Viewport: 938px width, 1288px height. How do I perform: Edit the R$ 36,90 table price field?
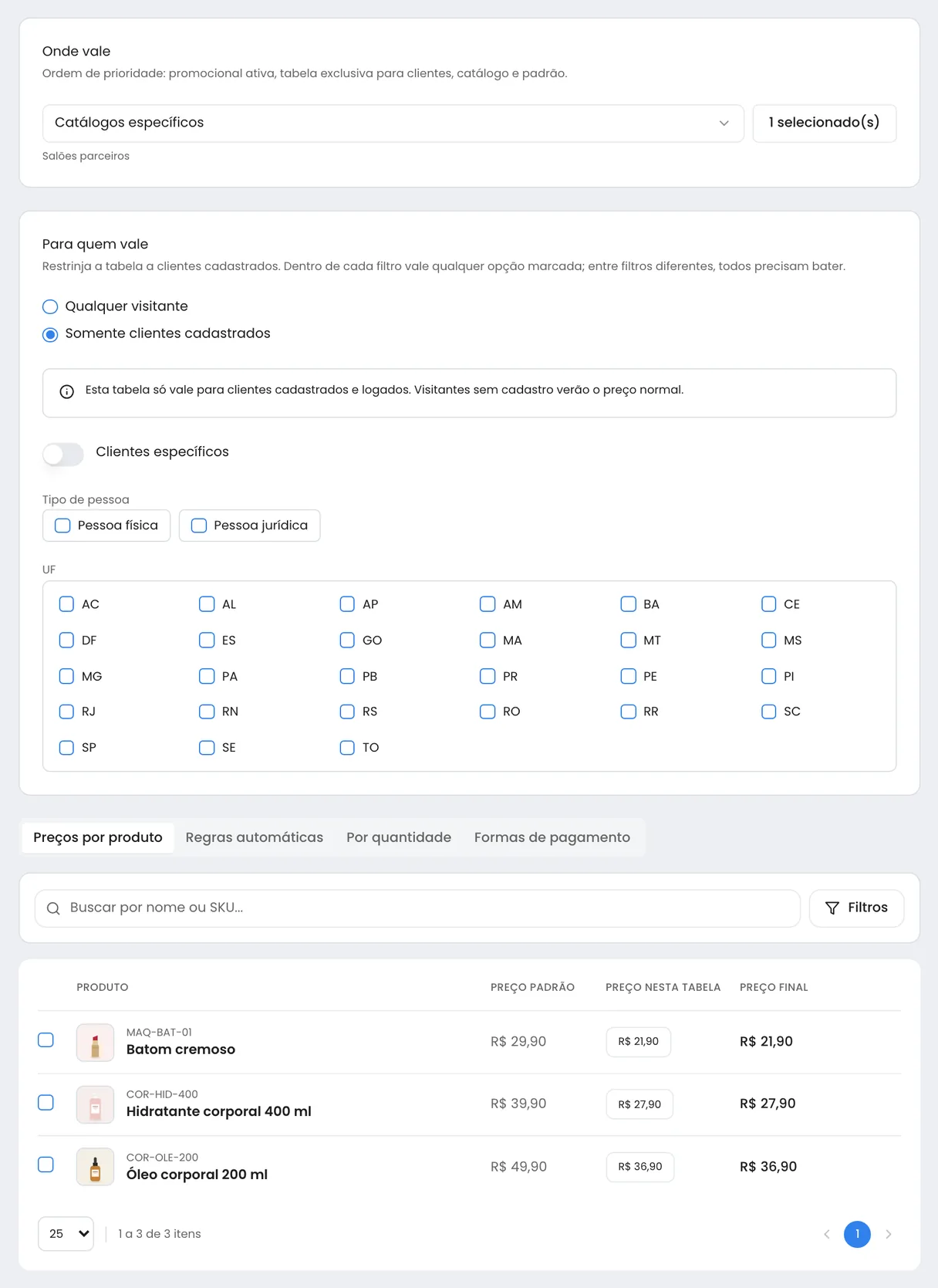tap(640, 1167)
